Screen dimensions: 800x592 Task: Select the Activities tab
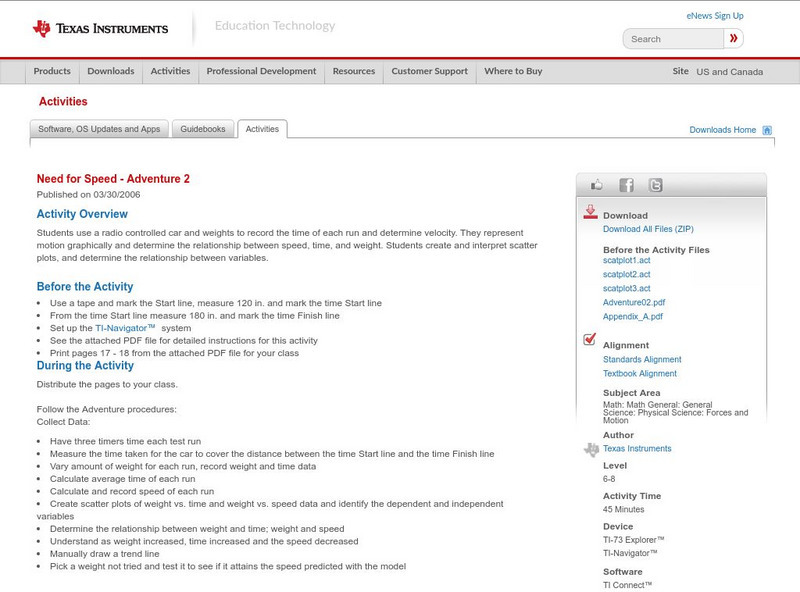pos(262,129)
